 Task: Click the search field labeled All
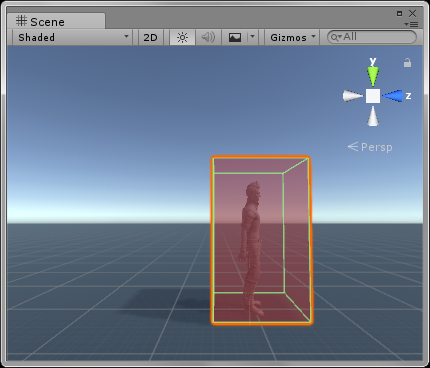click(372, 37)
